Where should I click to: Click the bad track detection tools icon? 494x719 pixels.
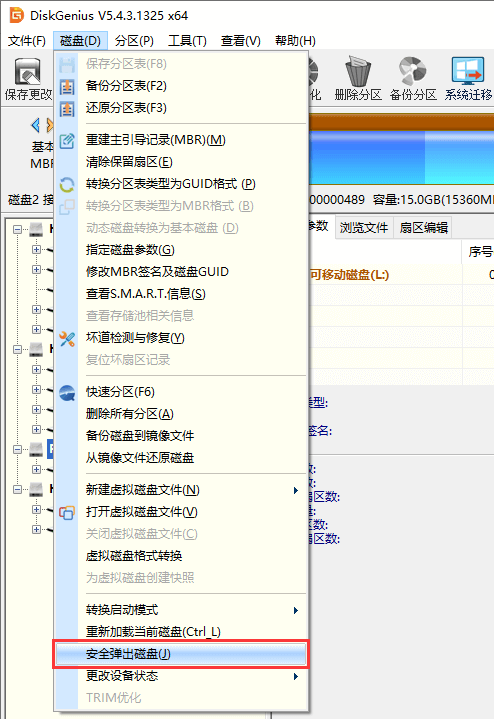point(67,338)
